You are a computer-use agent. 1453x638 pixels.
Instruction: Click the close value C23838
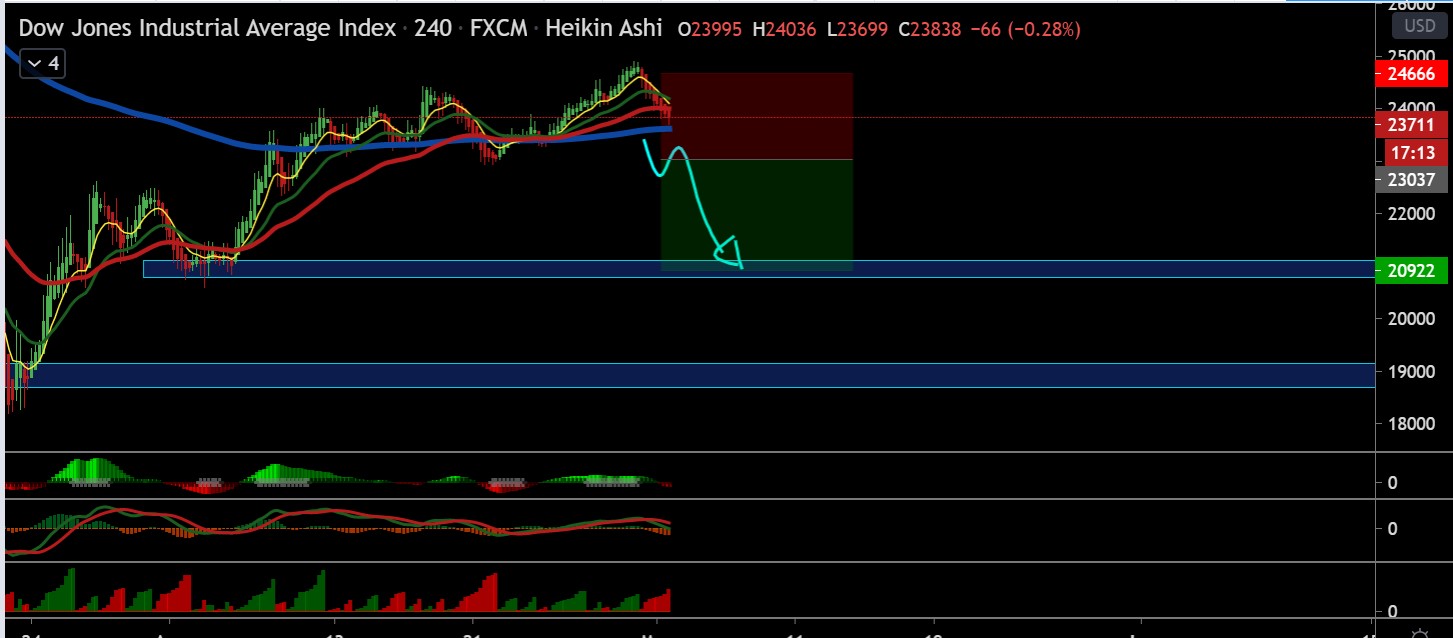(931, 29)
